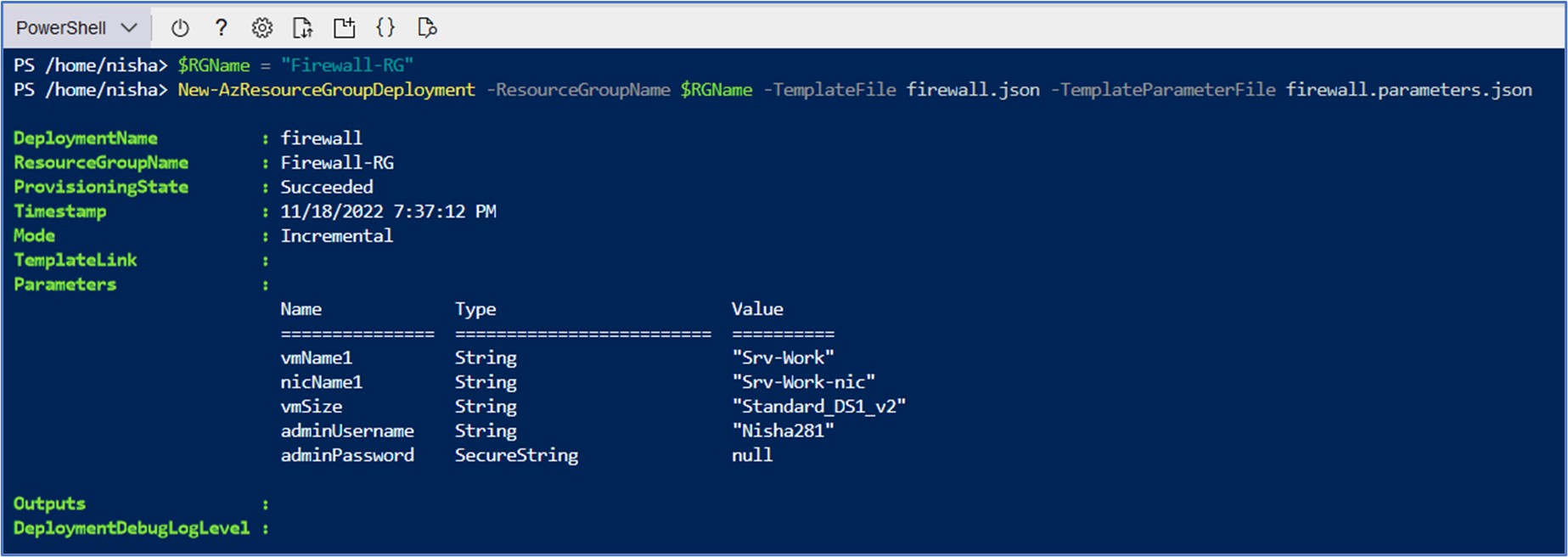
Task: Select the PowerShell menu label
Action: 62,27
